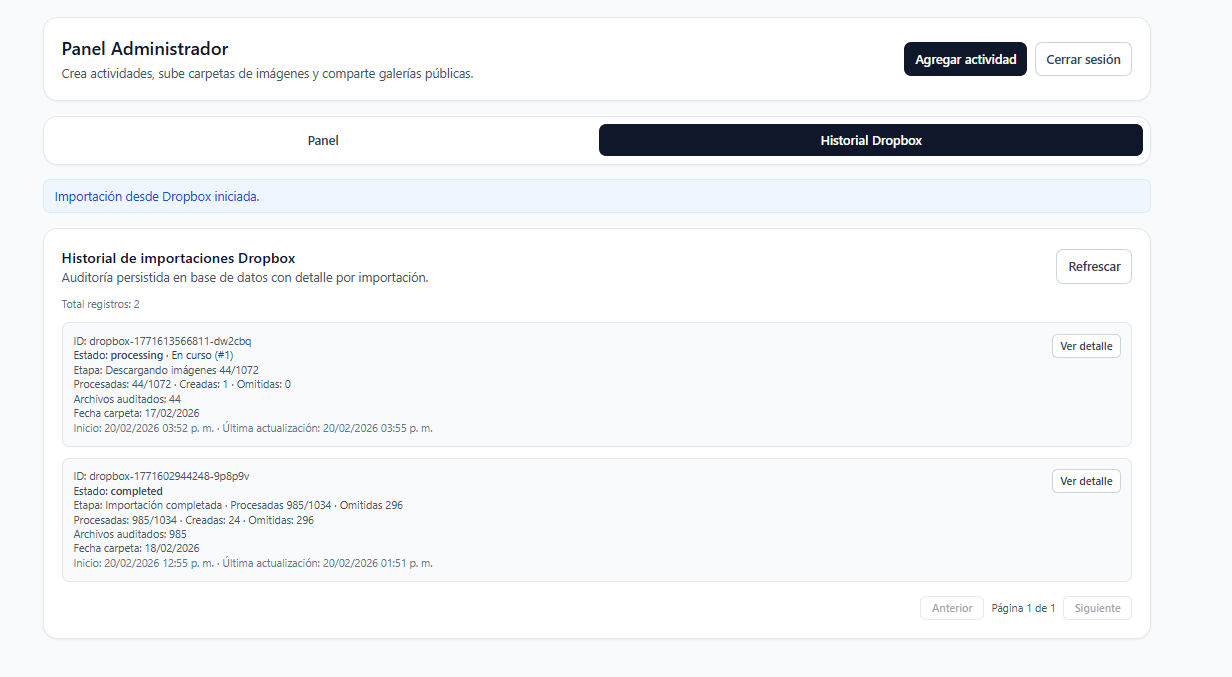Switch to the Panel tab

323,140
